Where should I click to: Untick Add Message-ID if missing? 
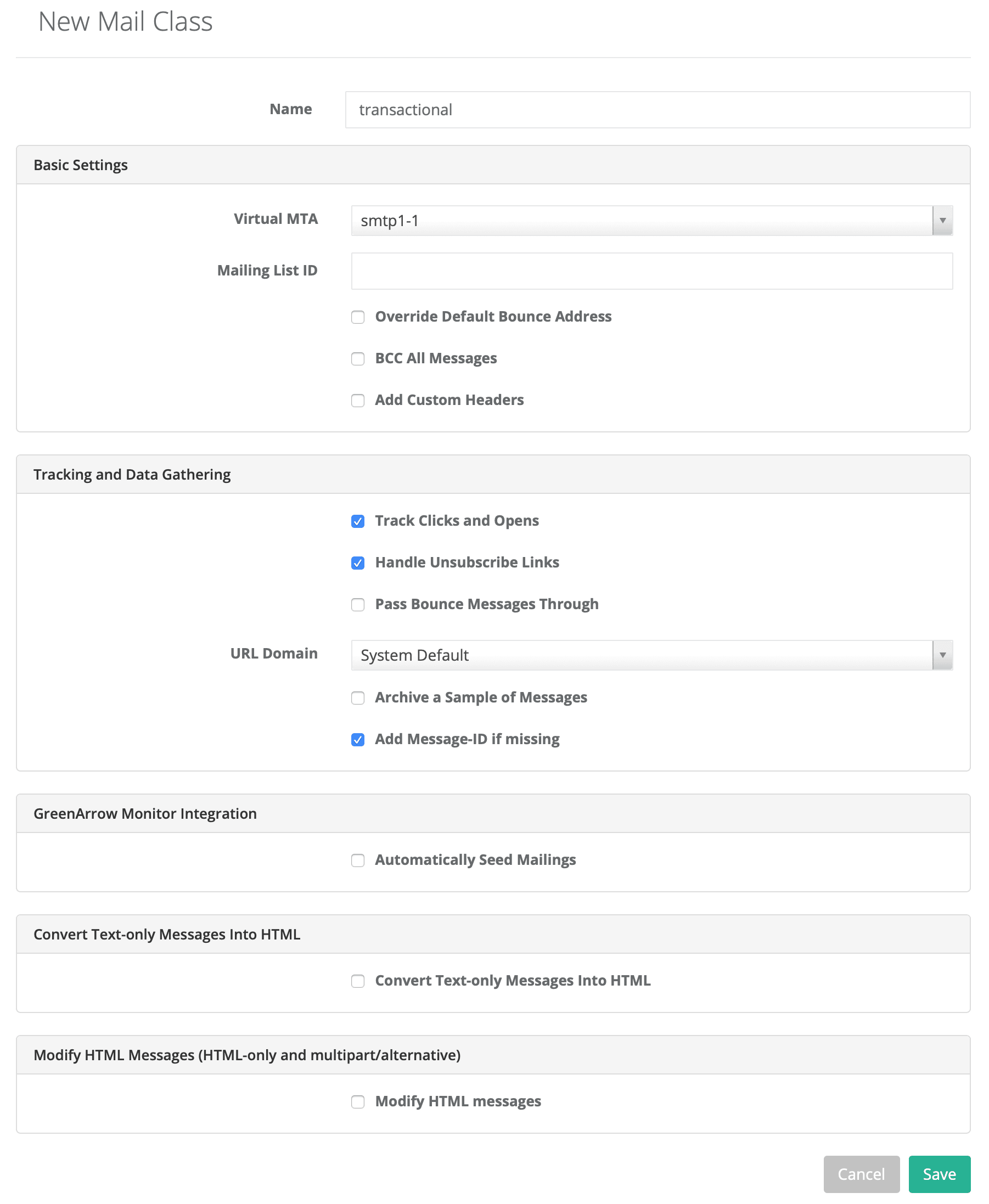coord(358,739)
